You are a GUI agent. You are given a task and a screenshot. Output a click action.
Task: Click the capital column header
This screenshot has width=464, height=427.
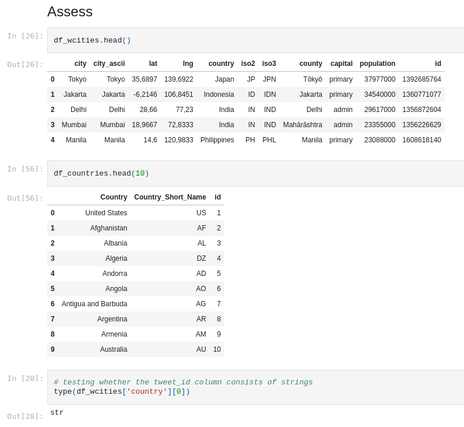coord(341,64)
